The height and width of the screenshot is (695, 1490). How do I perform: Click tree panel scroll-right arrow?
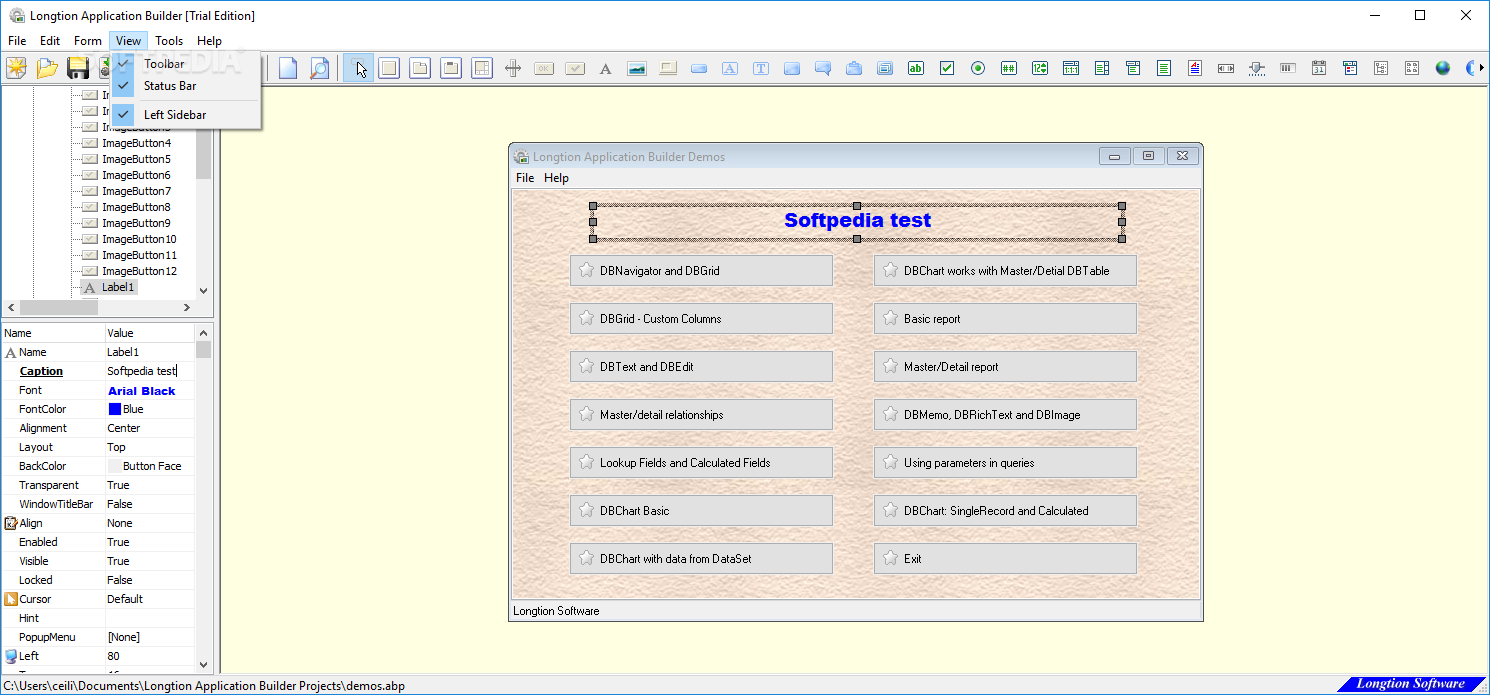tap(187, 307)
